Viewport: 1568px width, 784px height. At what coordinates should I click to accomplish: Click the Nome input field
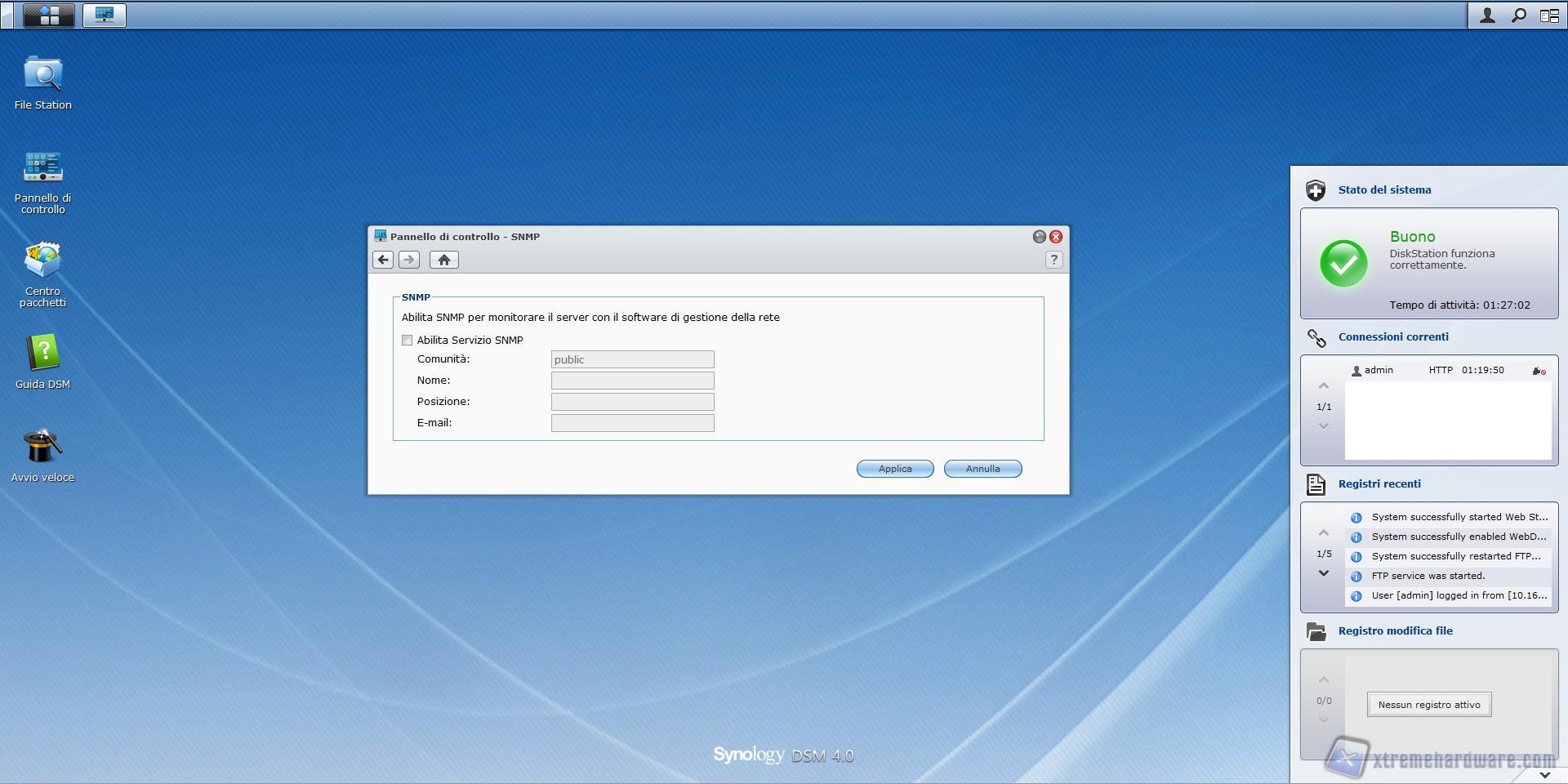(632, 381)
